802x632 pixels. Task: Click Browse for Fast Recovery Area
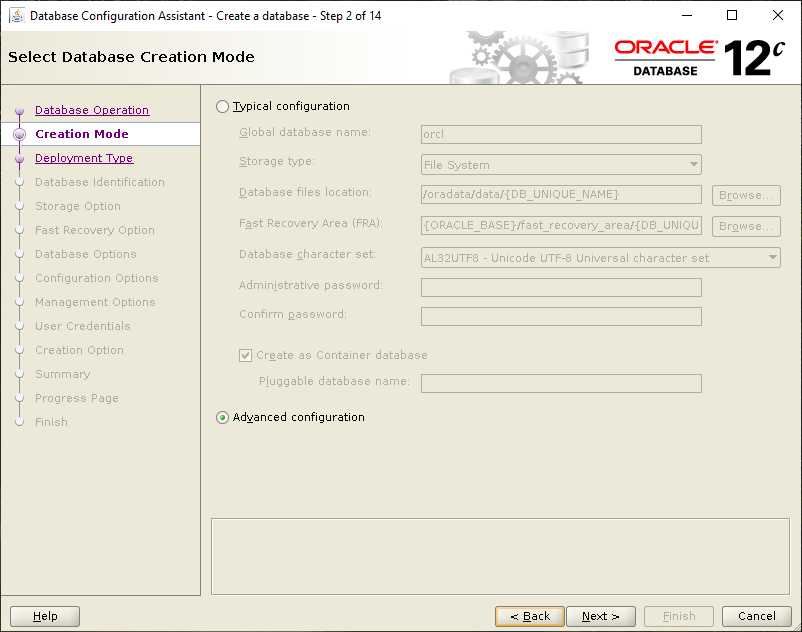click(x=746, y=226)
